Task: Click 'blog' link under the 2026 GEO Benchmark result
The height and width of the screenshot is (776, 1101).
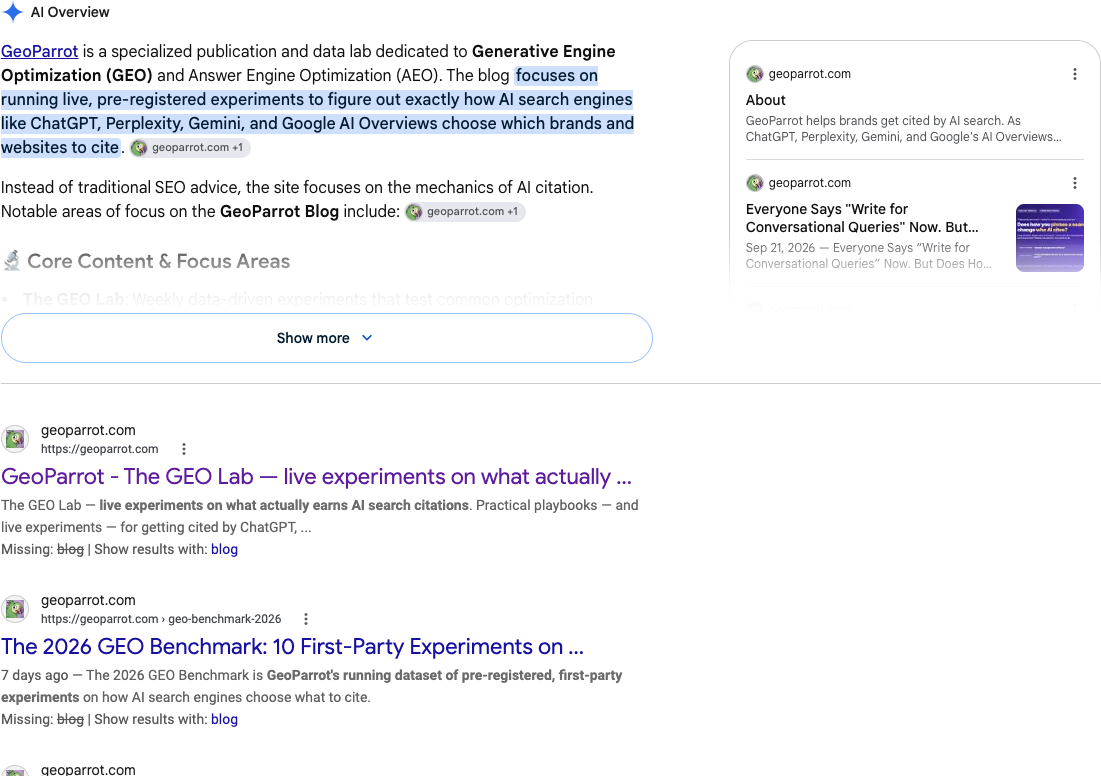Action: pos(224,719)
